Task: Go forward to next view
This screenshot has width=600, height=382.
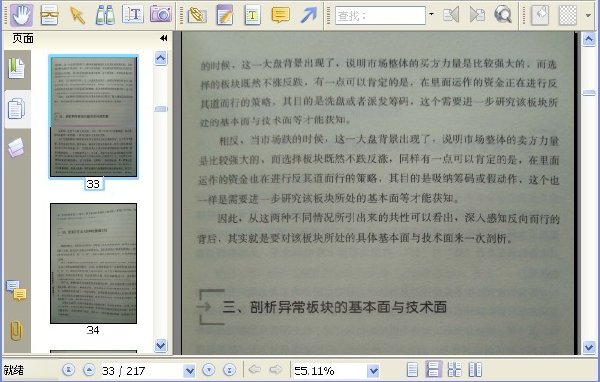Action: pos(276,369)
